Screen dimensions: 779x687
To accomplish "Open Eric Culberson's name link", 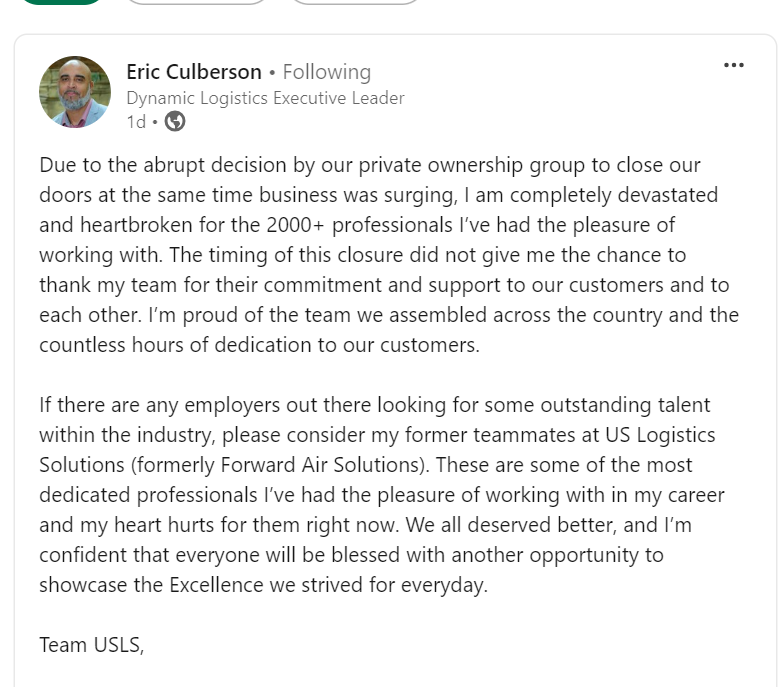I will (194, 72).
